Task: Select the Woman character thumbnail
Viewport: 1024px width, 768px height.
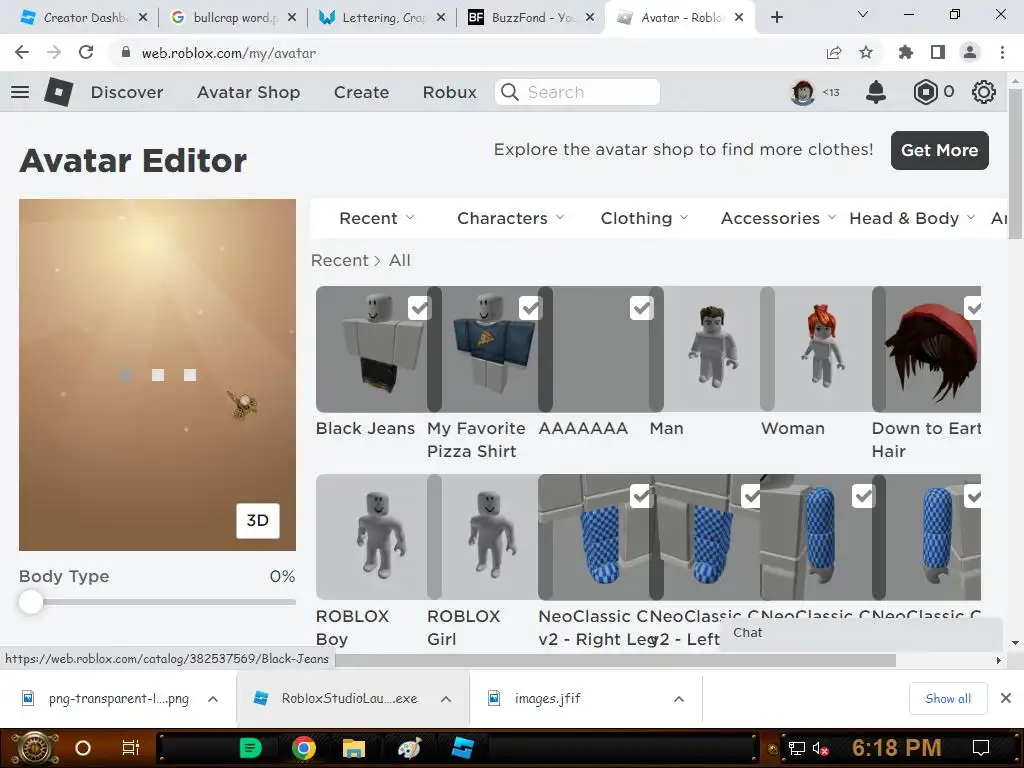Action: point(823,349)
